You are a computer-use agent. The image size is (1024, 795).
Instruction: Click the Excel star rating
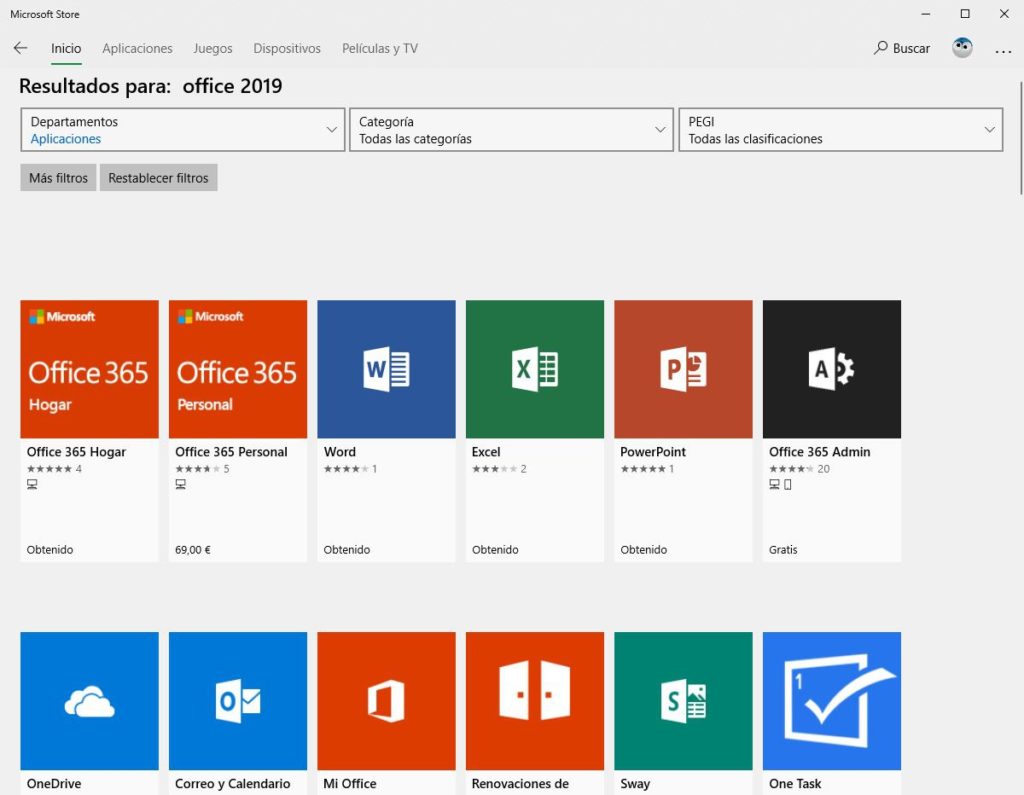(494, 468)
